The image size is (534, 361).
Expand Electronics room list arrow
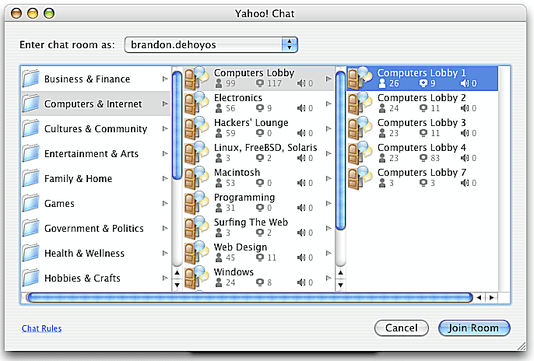(x=328, y=103)
